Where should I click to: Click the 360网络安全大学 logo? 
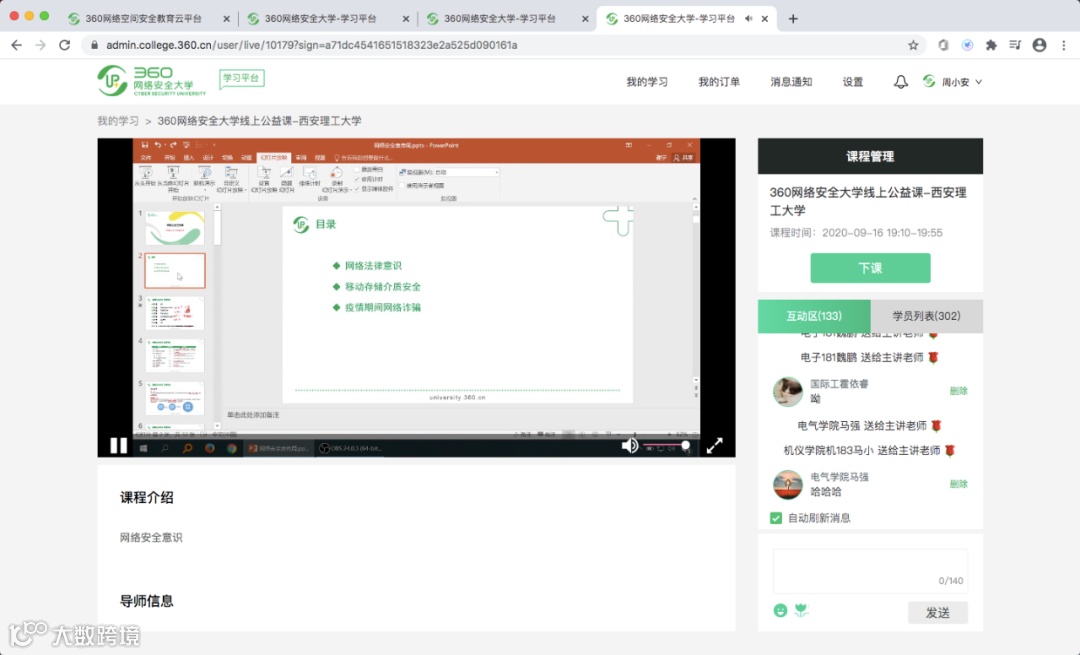coord(152,81)
